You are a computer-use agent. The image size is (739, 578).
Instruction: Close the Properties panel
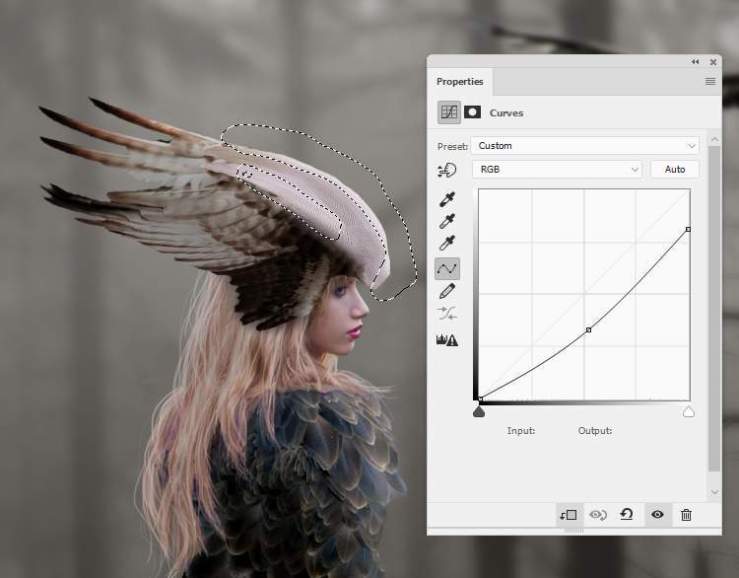point(713,62)
